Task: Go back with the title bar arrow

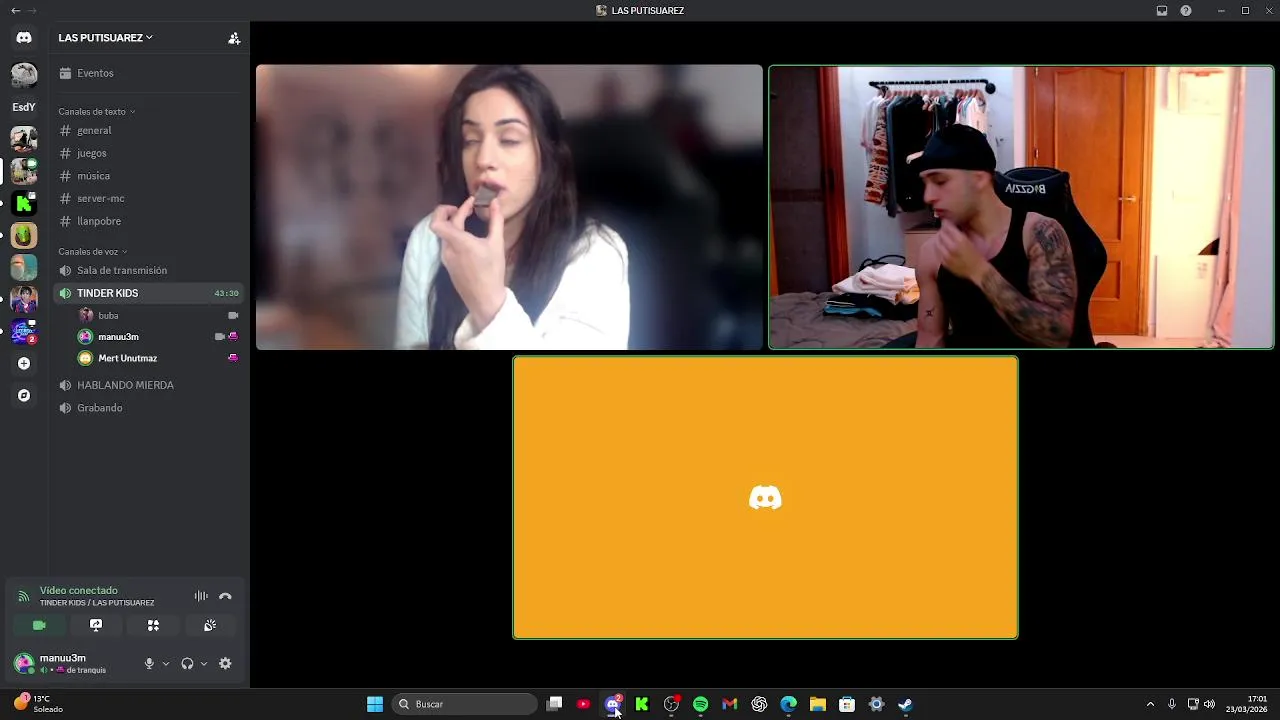Action: pos(15,10)
